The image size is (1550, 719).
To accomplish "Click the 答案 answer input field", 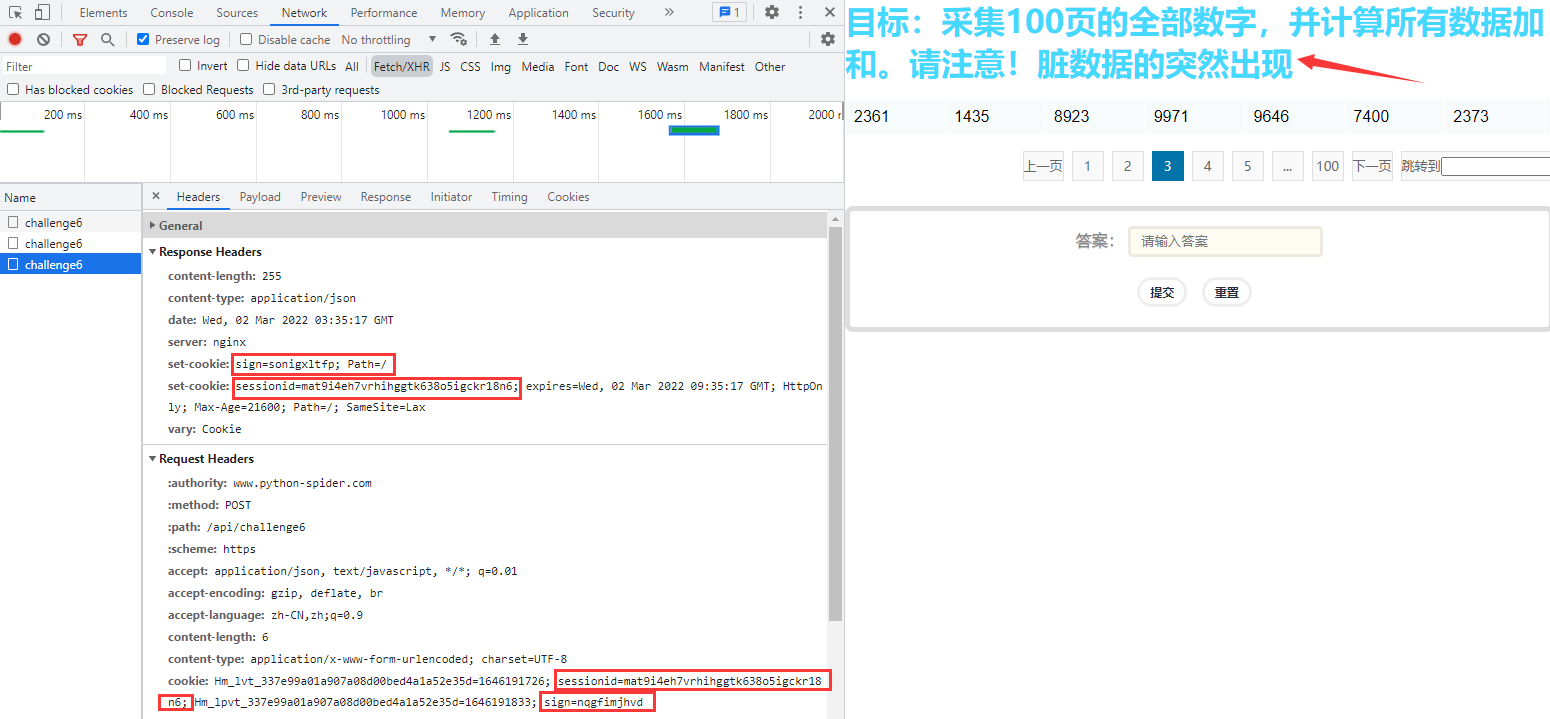I will pyautogui.click(x=1225, y=241).
